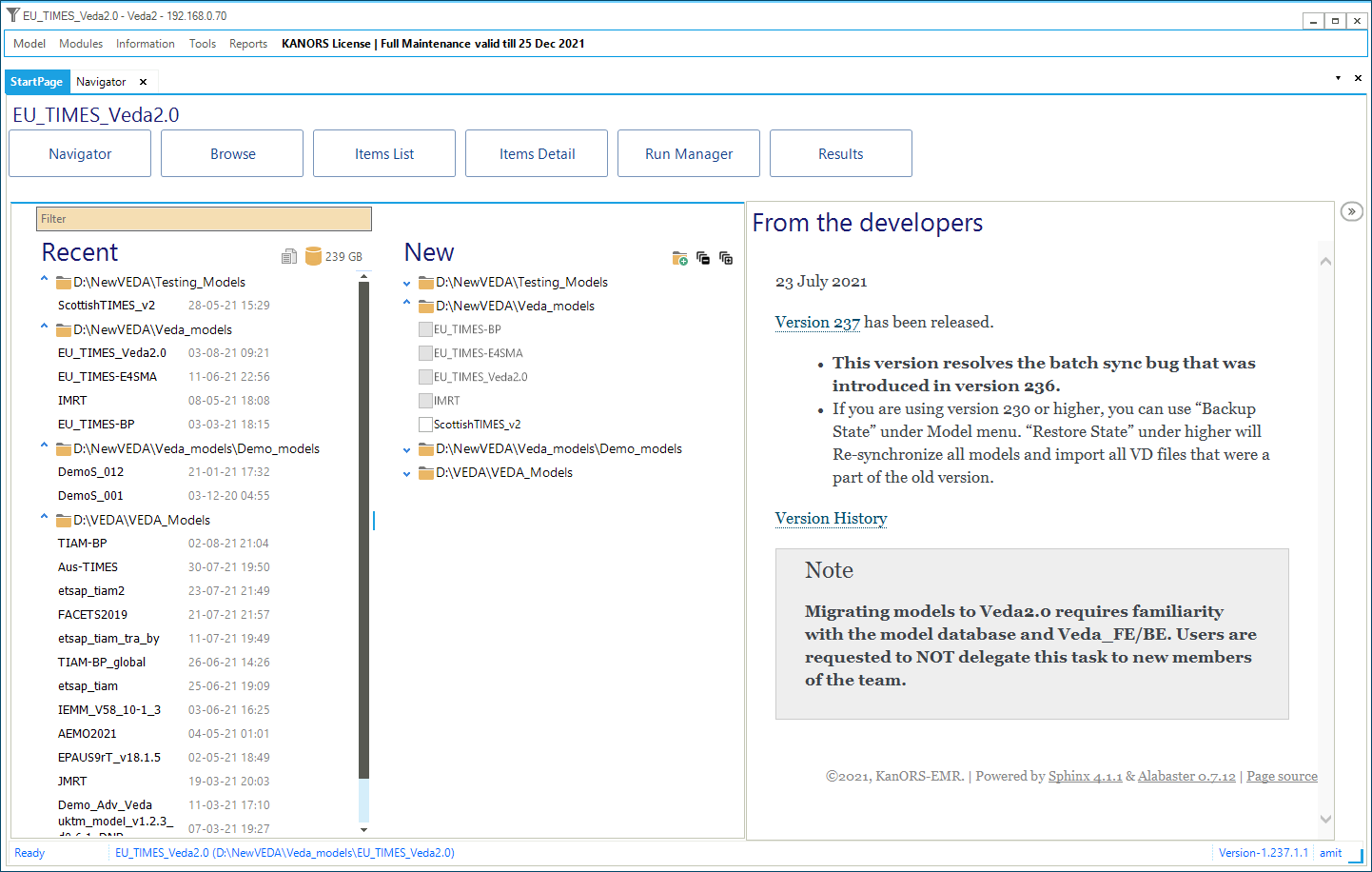Check the EU_TIMES-E4SMA checkbox

click(x=425, y=353)
